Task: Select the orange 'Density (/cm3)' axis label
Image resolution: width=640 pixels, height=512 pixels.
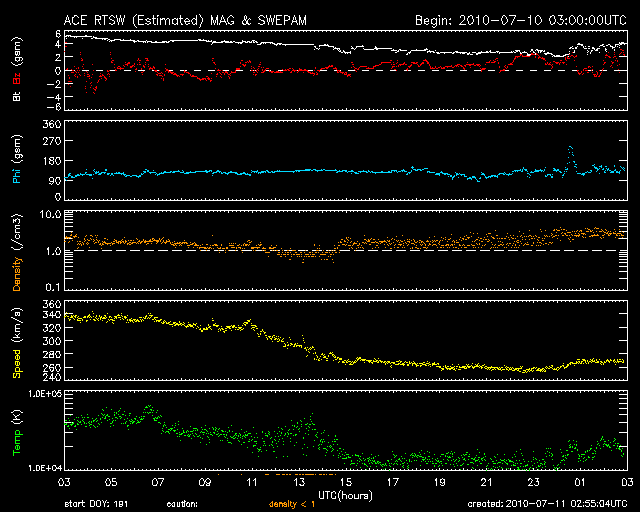Action: (17, 252)
